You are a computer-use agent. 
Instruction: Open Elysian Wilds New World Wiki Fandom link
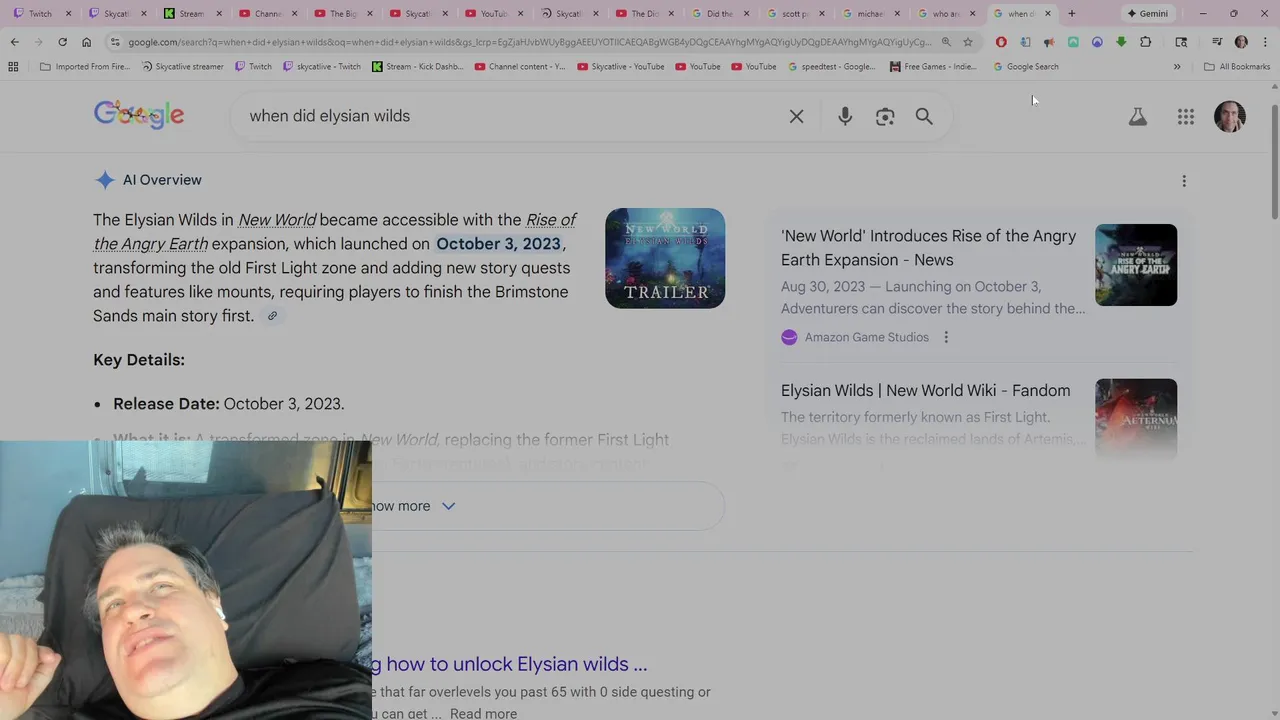click(x=925, y=391)
